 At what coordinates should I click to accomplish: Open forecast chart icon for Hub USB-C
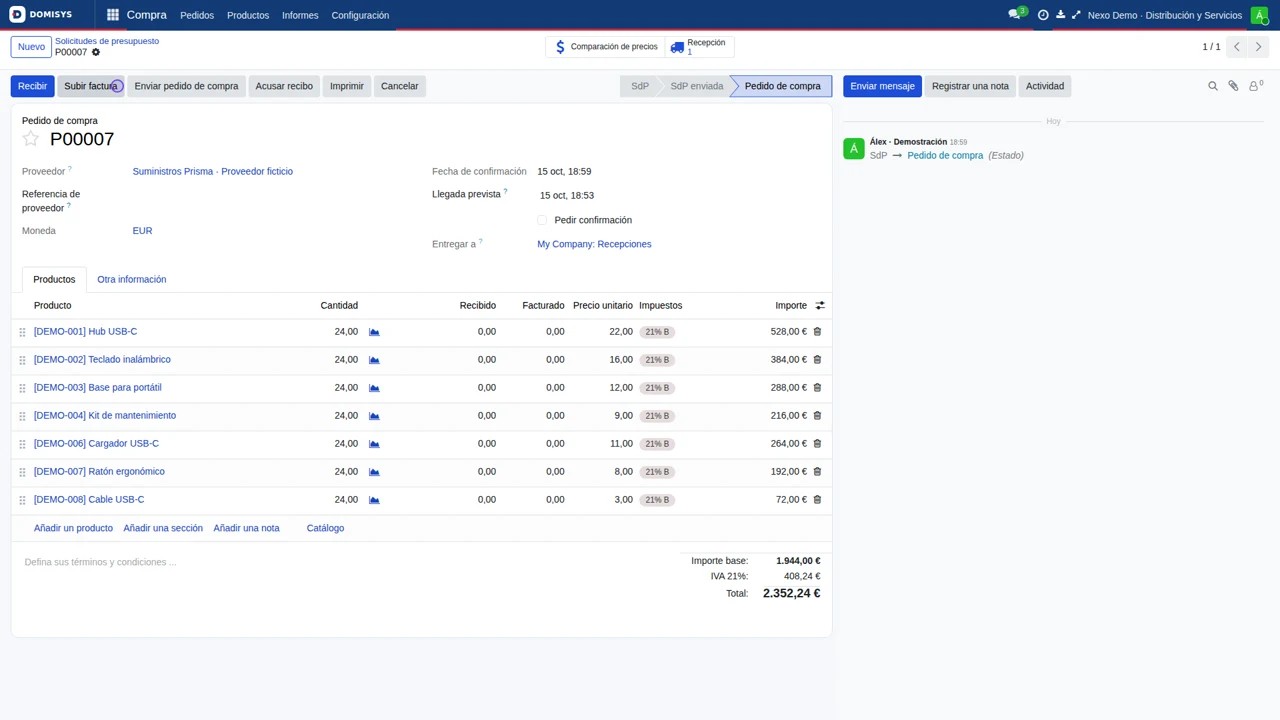point(374,332)
